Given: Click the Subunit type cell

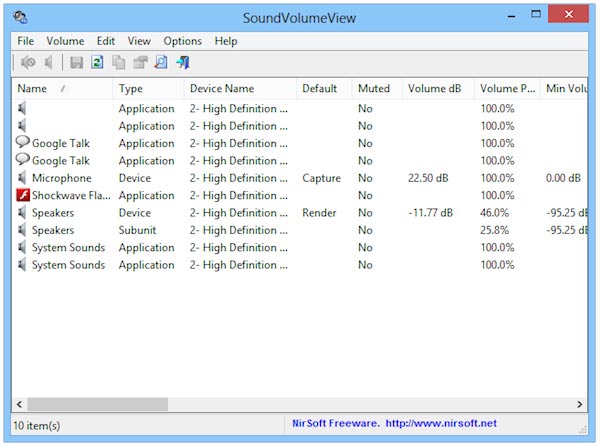Looking at the screenshot, I should click(x=137, y=230).
